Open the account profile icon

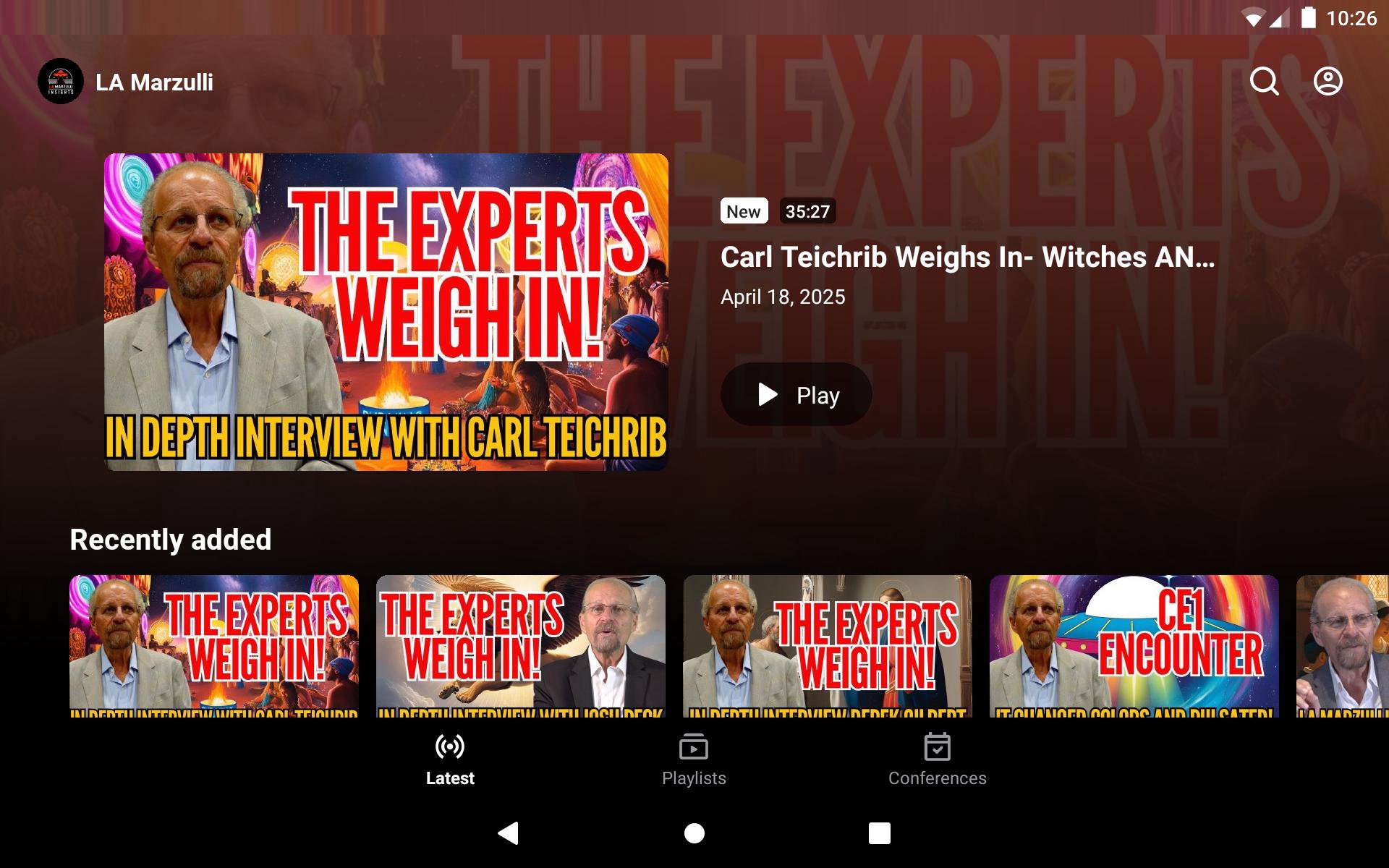(x=1328, y=81)
